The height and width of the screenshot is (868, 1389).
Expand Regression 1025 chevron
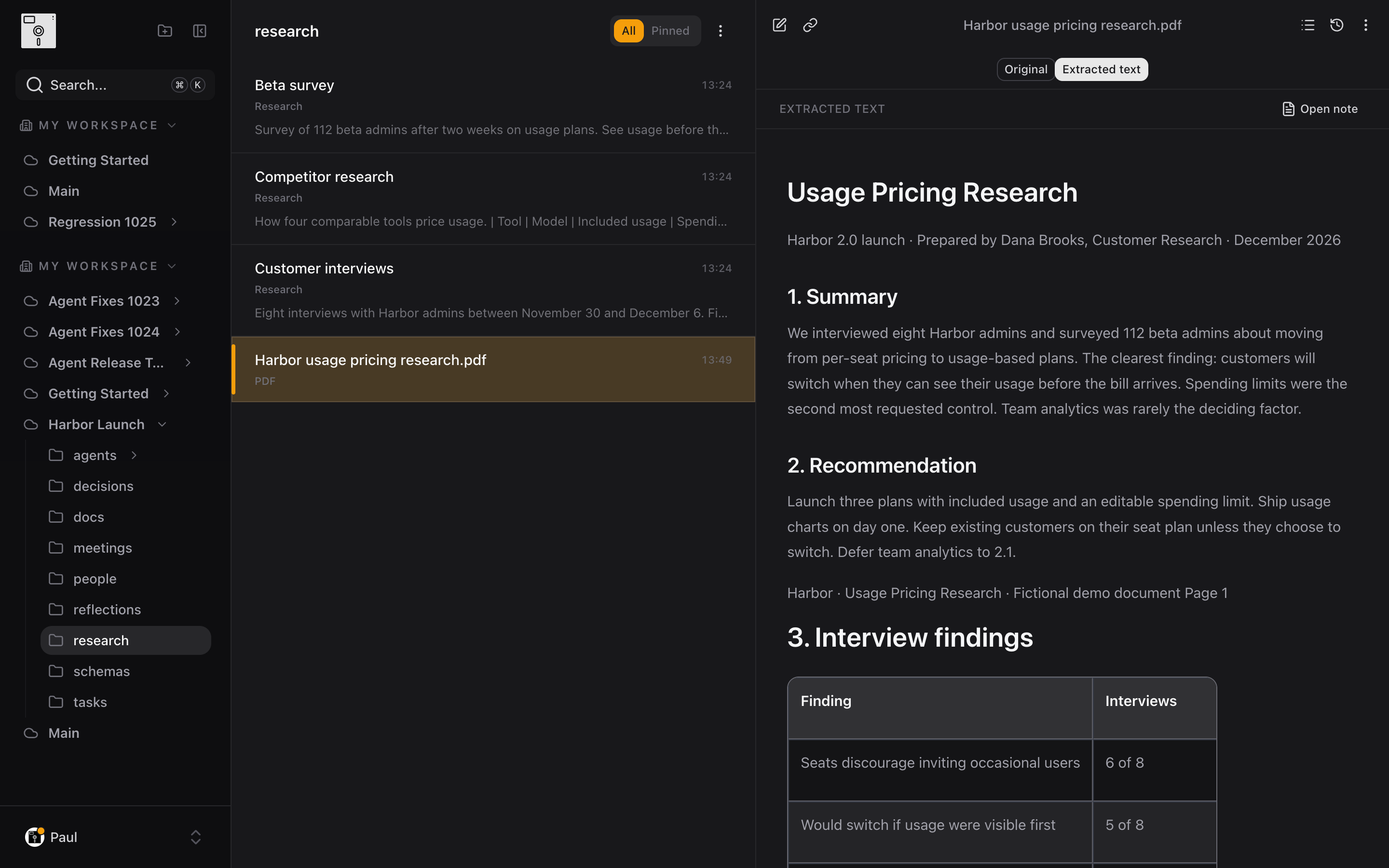(174, 222)
